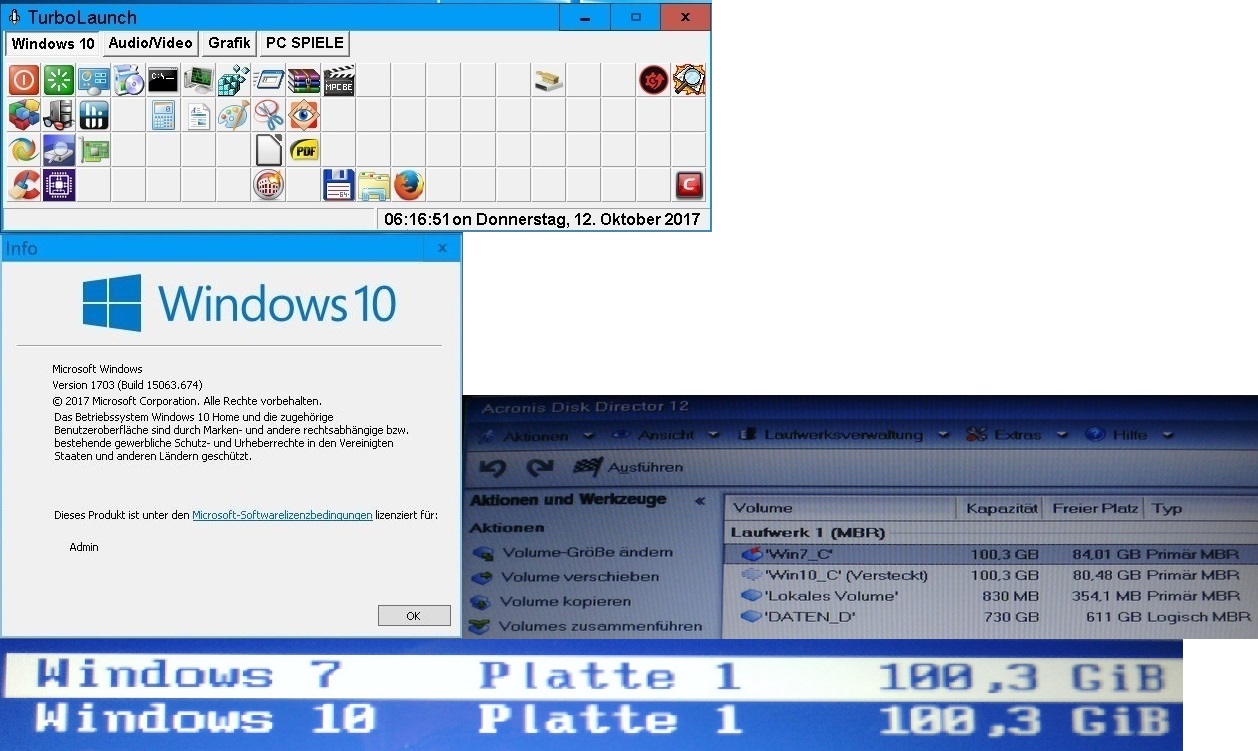Launch the red power button icon in TurboLaunch
1258x751 pixels.
click(x=24, y=80)
